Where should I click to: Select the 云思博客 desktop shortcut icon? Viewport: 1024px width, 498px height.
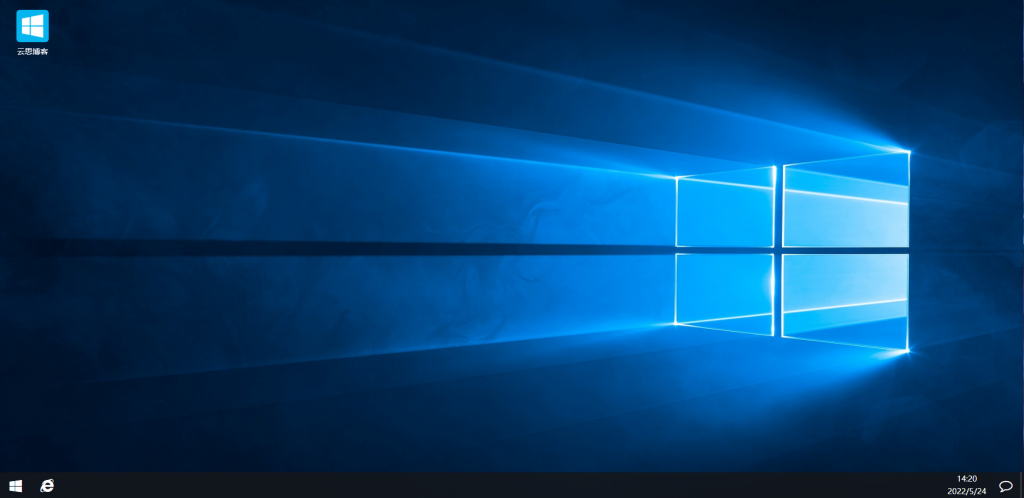tap(33, 33)
